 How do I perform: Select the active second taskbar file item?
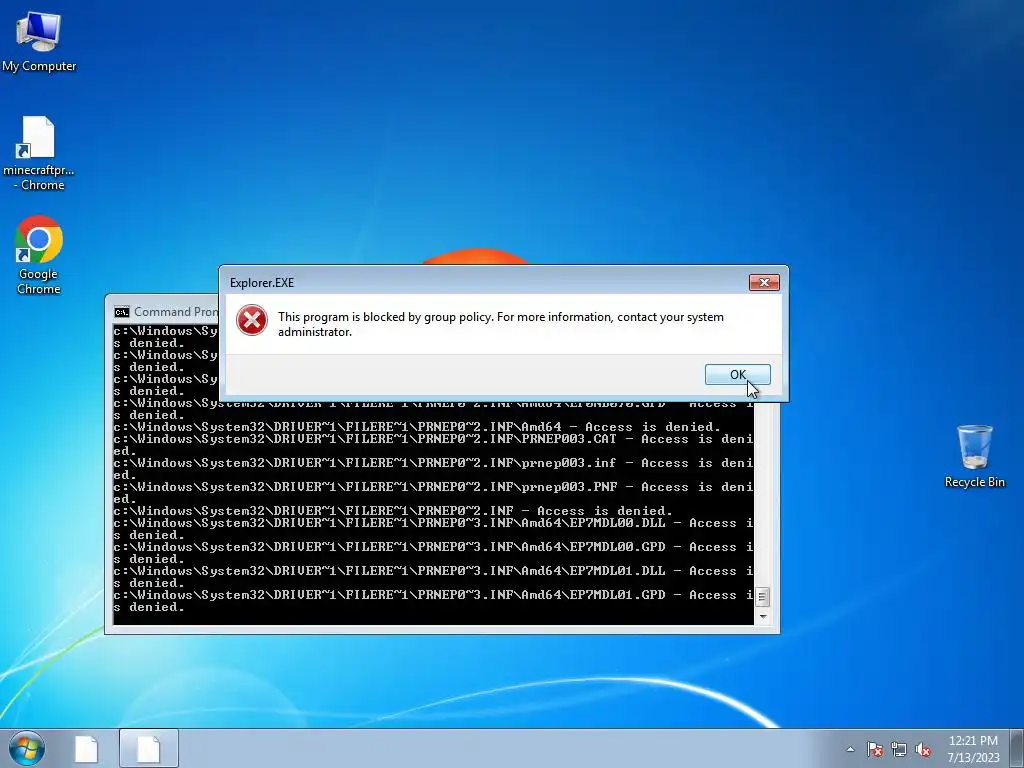148,748
